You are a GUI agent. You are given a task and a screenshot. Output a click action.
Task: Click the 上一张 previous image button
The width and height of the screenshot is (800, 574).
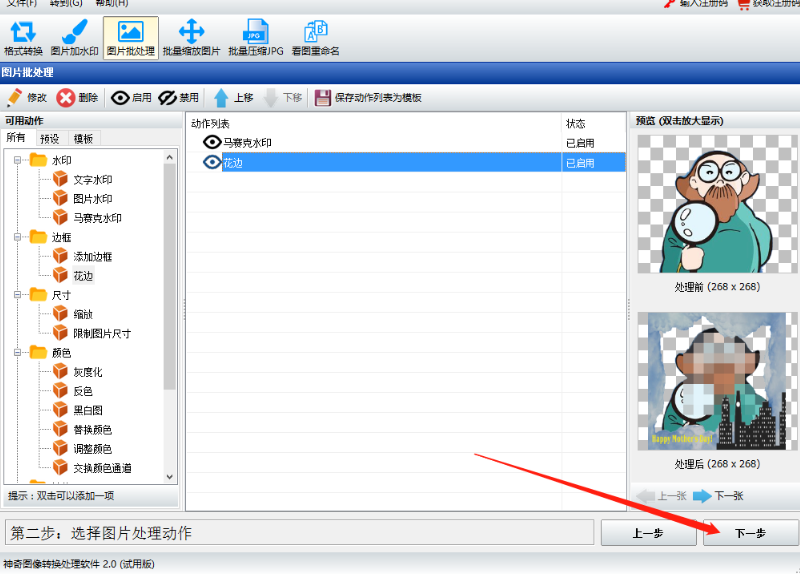pos(662,495)
